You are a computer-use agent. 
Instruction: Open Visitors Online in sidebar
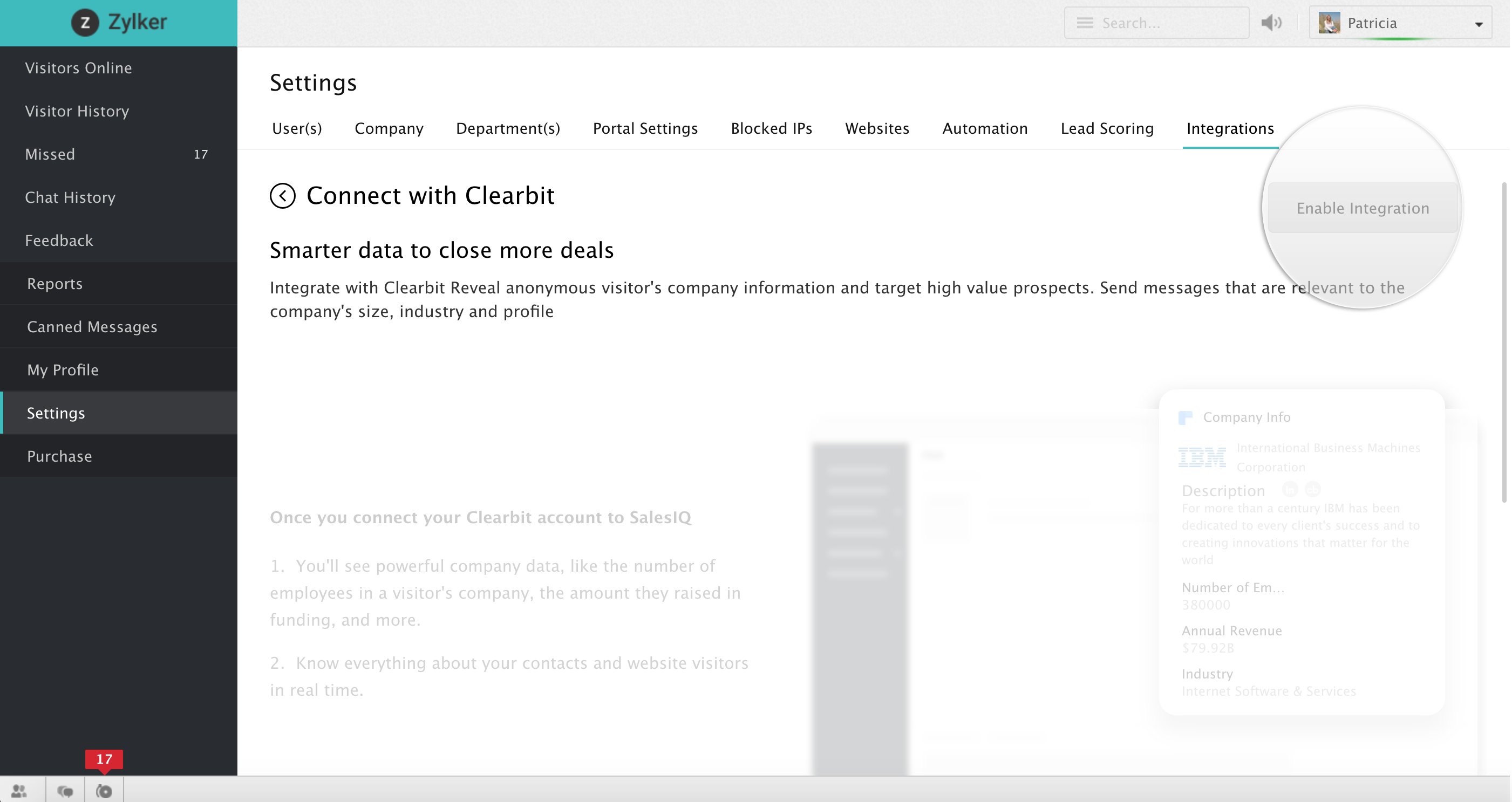pyautogui.click(x=78, y=68)
